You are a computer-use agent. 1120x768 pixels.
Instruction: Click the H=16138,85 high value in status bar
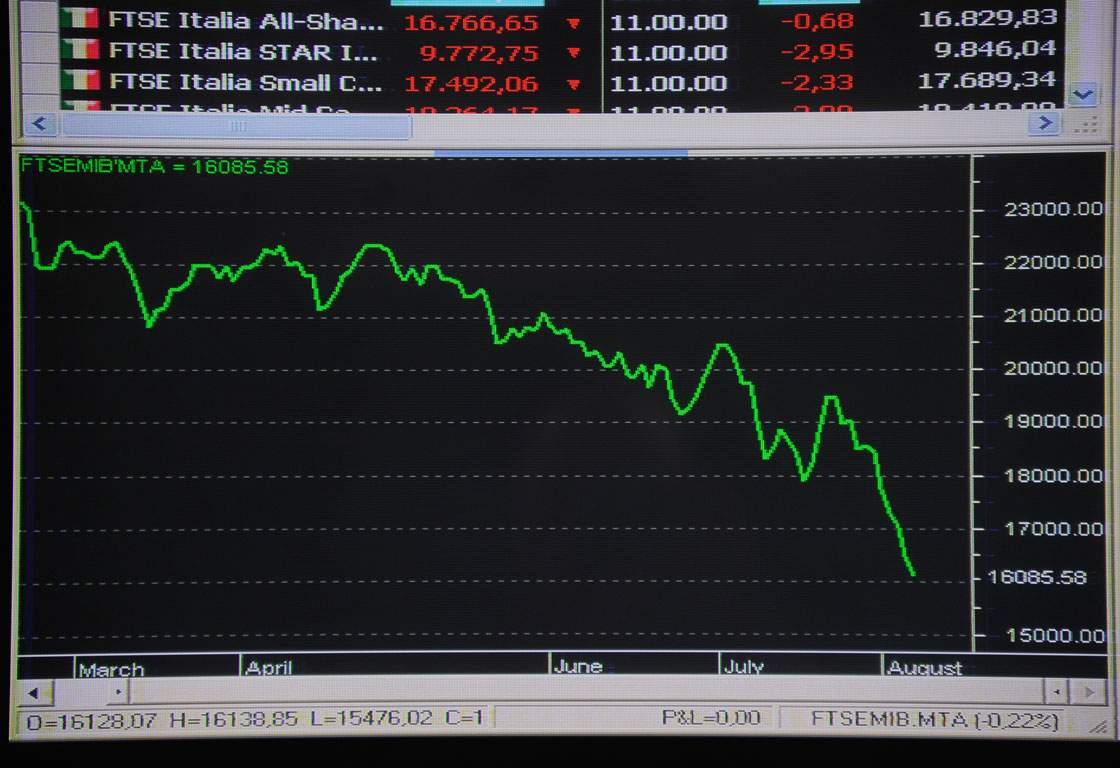click(x=234, y=719)
